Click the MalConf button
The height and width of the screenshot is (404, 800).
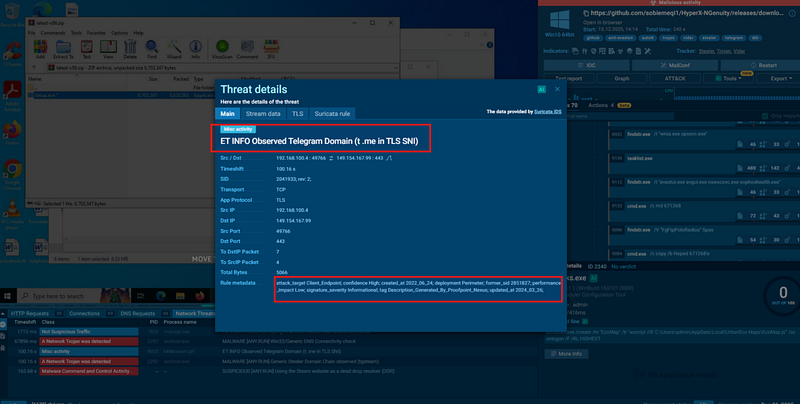(x=674, y=65)
